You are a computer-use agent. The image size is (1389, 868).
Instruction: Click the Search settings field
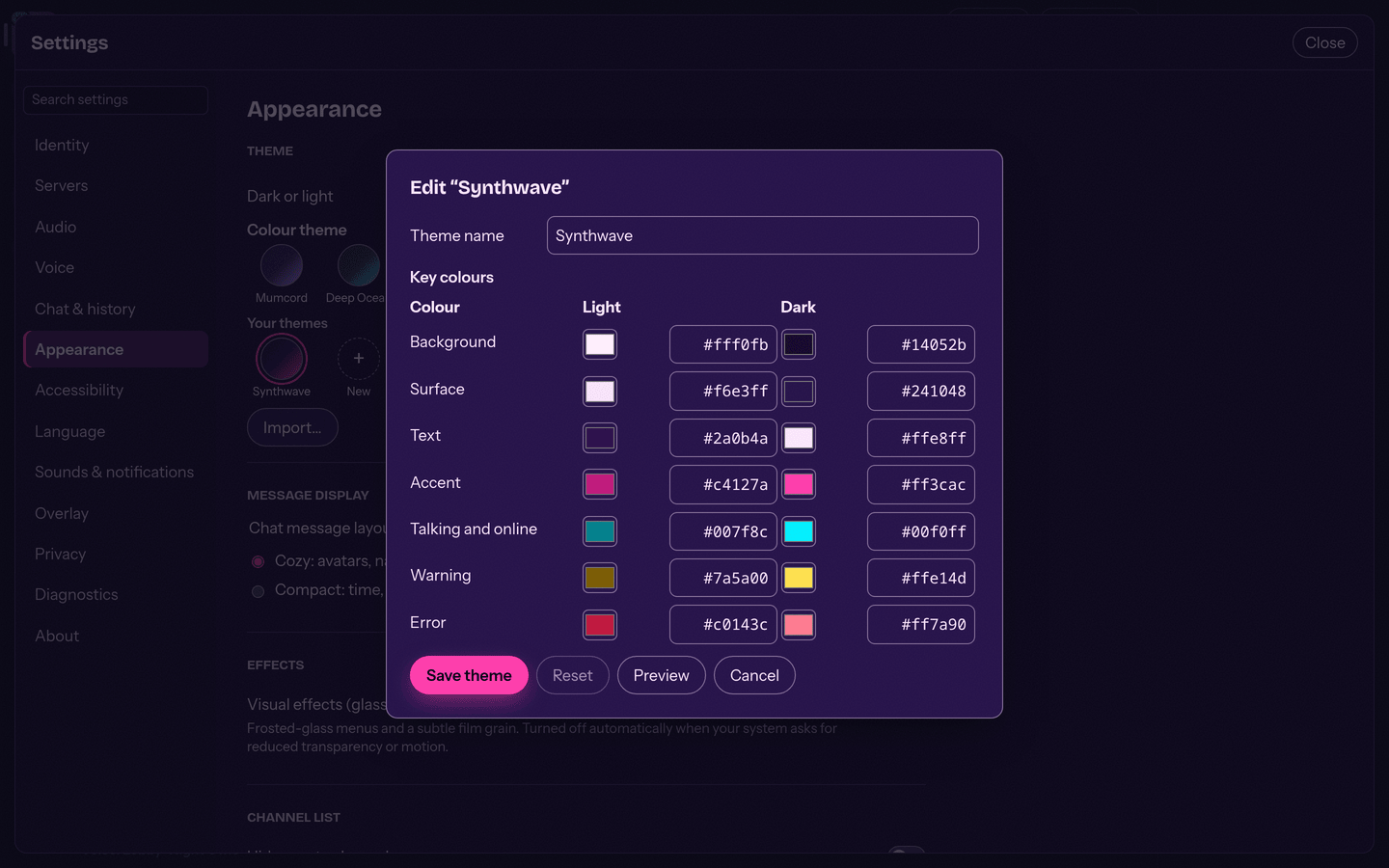116,100
